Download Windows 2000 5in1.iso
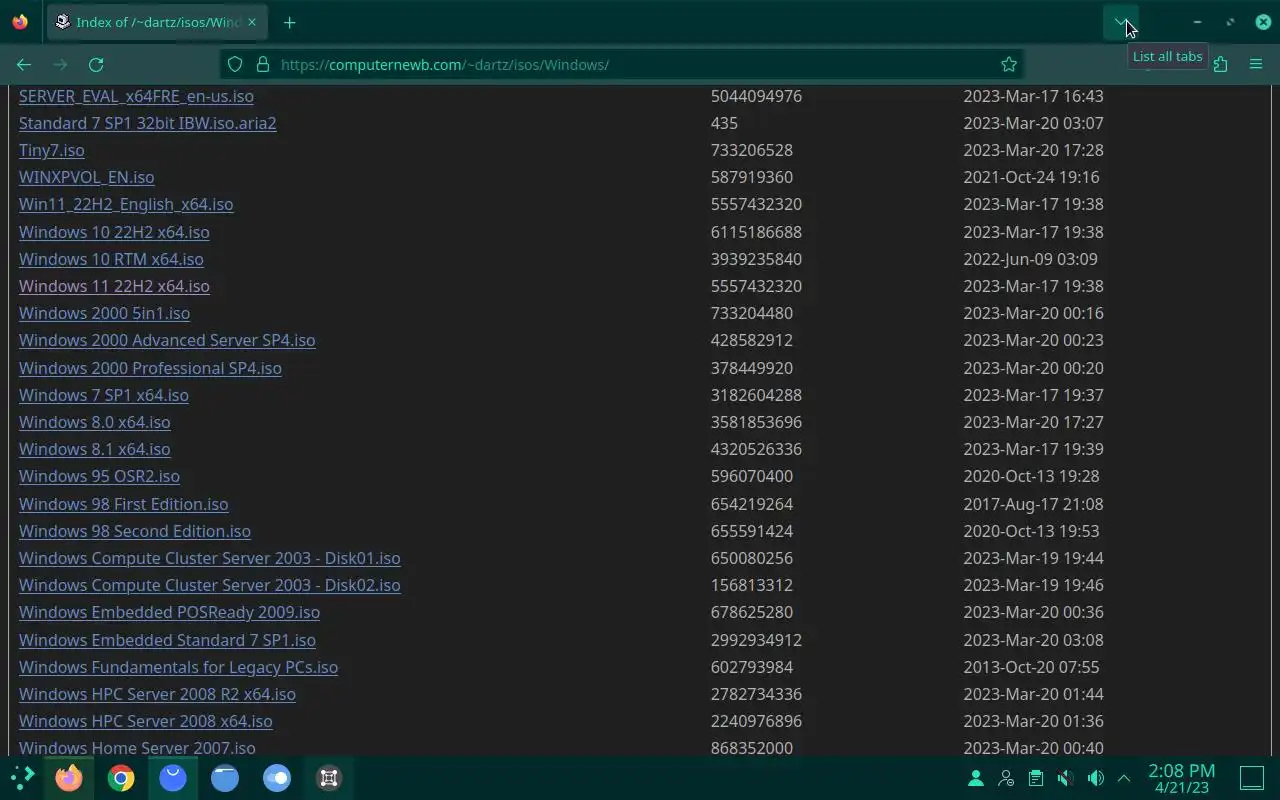1280x800 pixels. coord(104,313)
